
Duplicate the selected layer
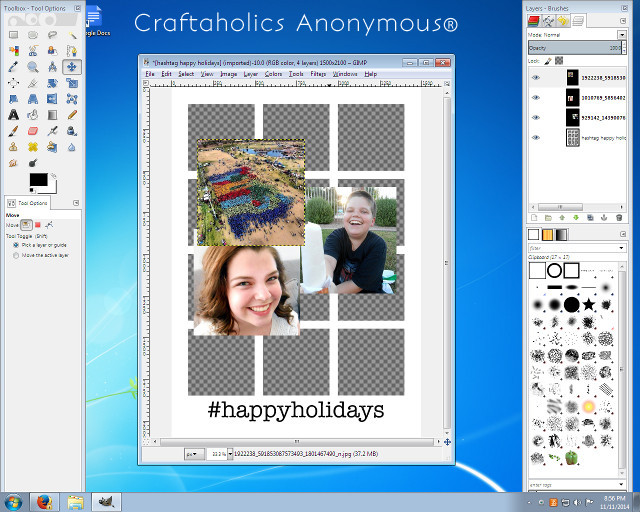pos(590,218)
